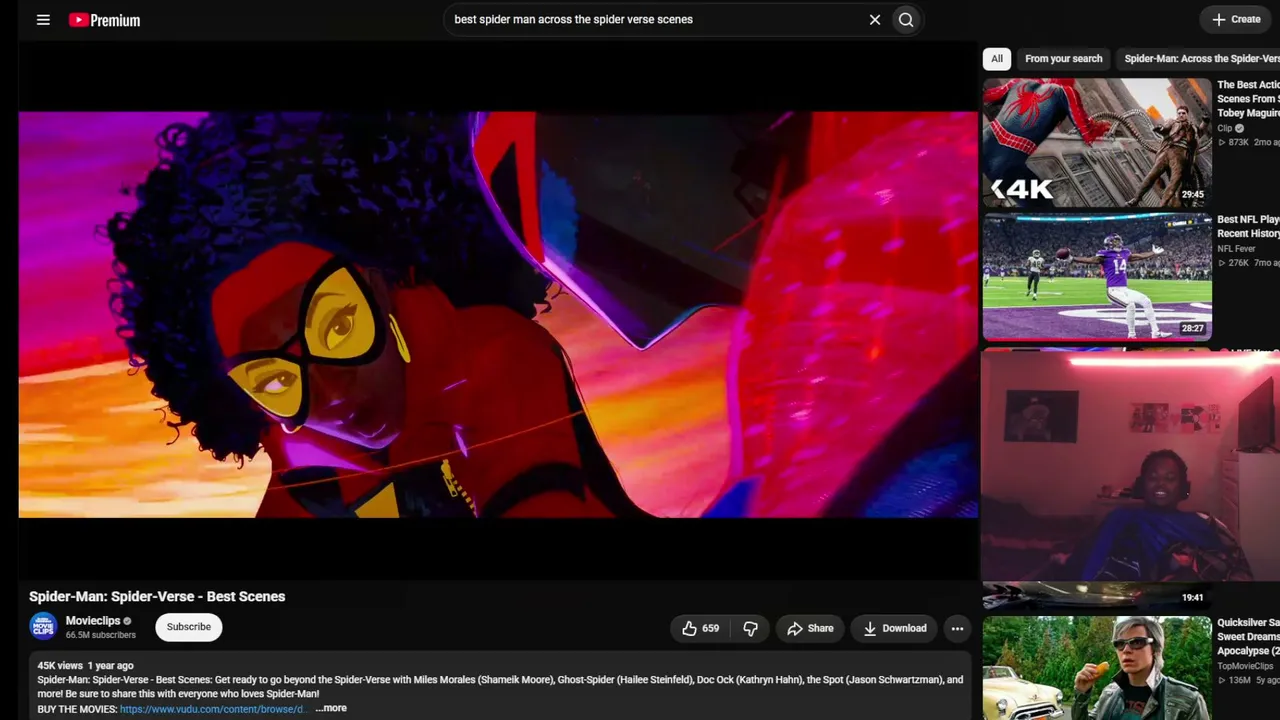Click the 28:27 duration badge
The width and height of the screenshot is (1280, 720).
pos(1192,328)
